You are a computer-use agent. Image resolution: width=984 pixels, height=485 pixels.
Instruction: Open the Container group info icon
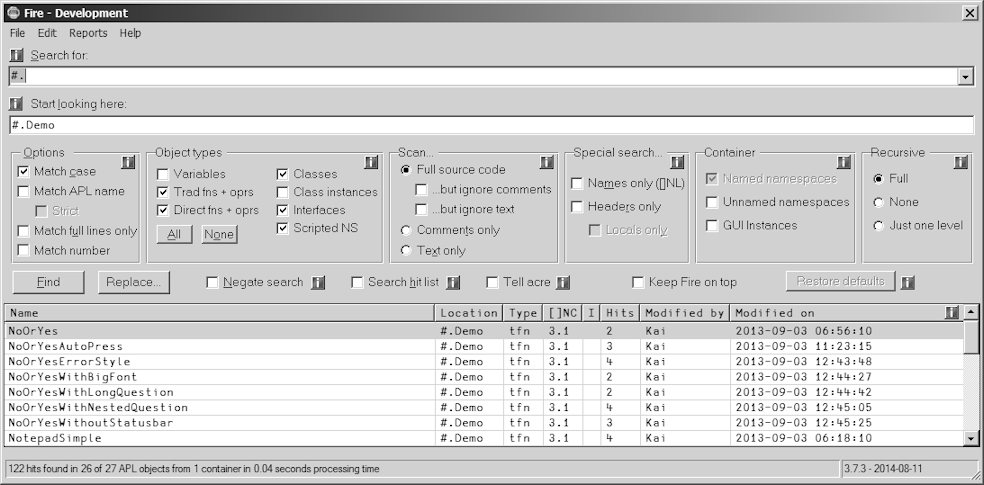click(x=844, y=163)
